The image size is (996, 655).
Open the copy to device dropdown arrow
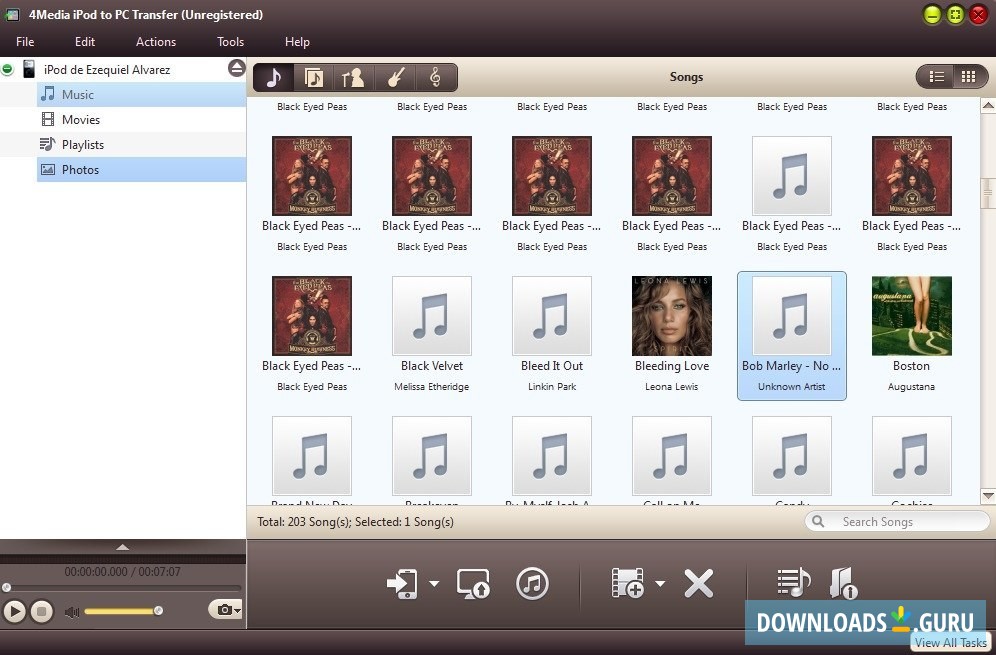[x=434, y=583]
